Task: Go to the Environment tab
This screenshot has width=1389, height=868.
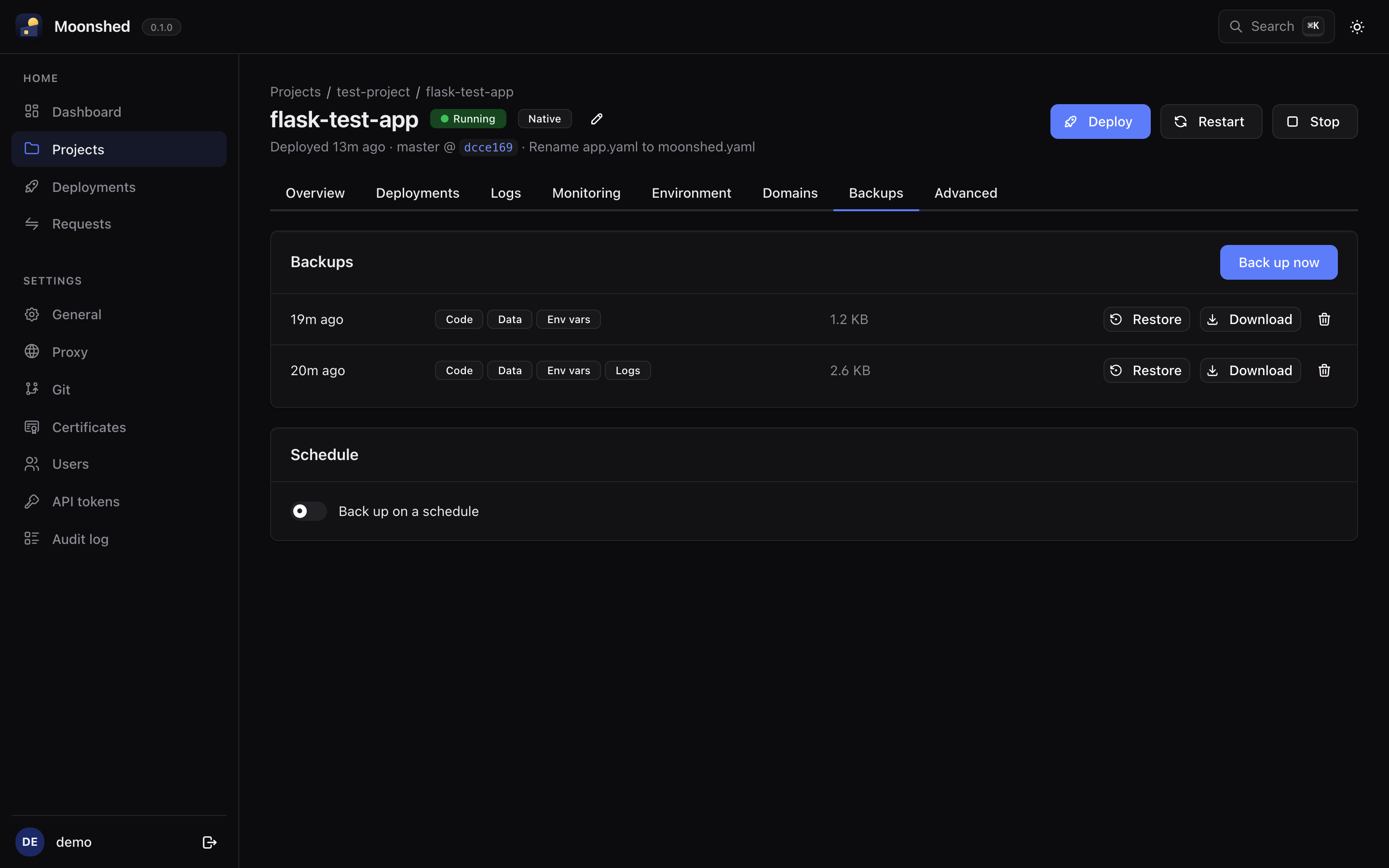Action: 691,193
